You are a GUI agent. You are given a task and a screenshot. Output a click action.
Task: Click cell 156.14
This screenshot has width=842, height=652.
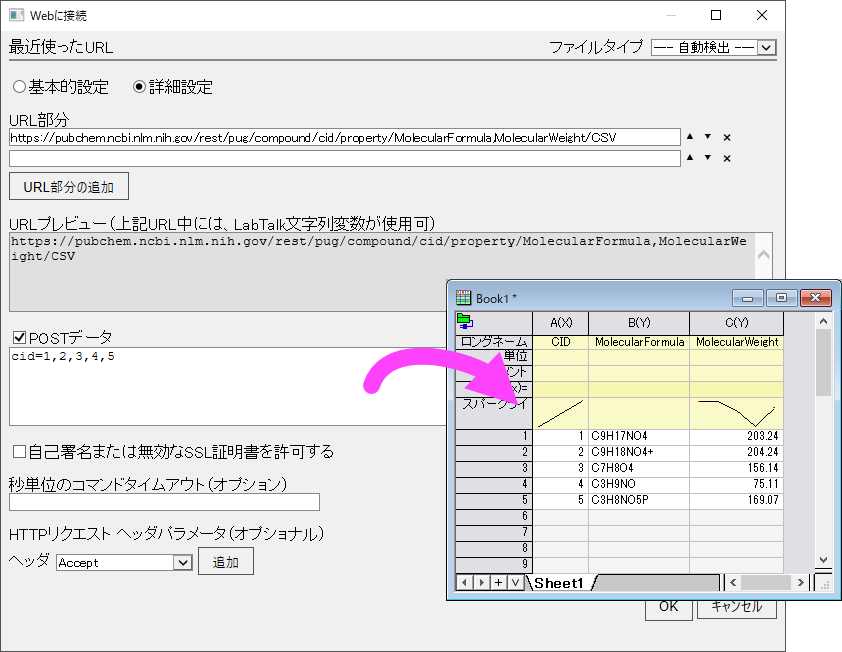tap(736, 468)
